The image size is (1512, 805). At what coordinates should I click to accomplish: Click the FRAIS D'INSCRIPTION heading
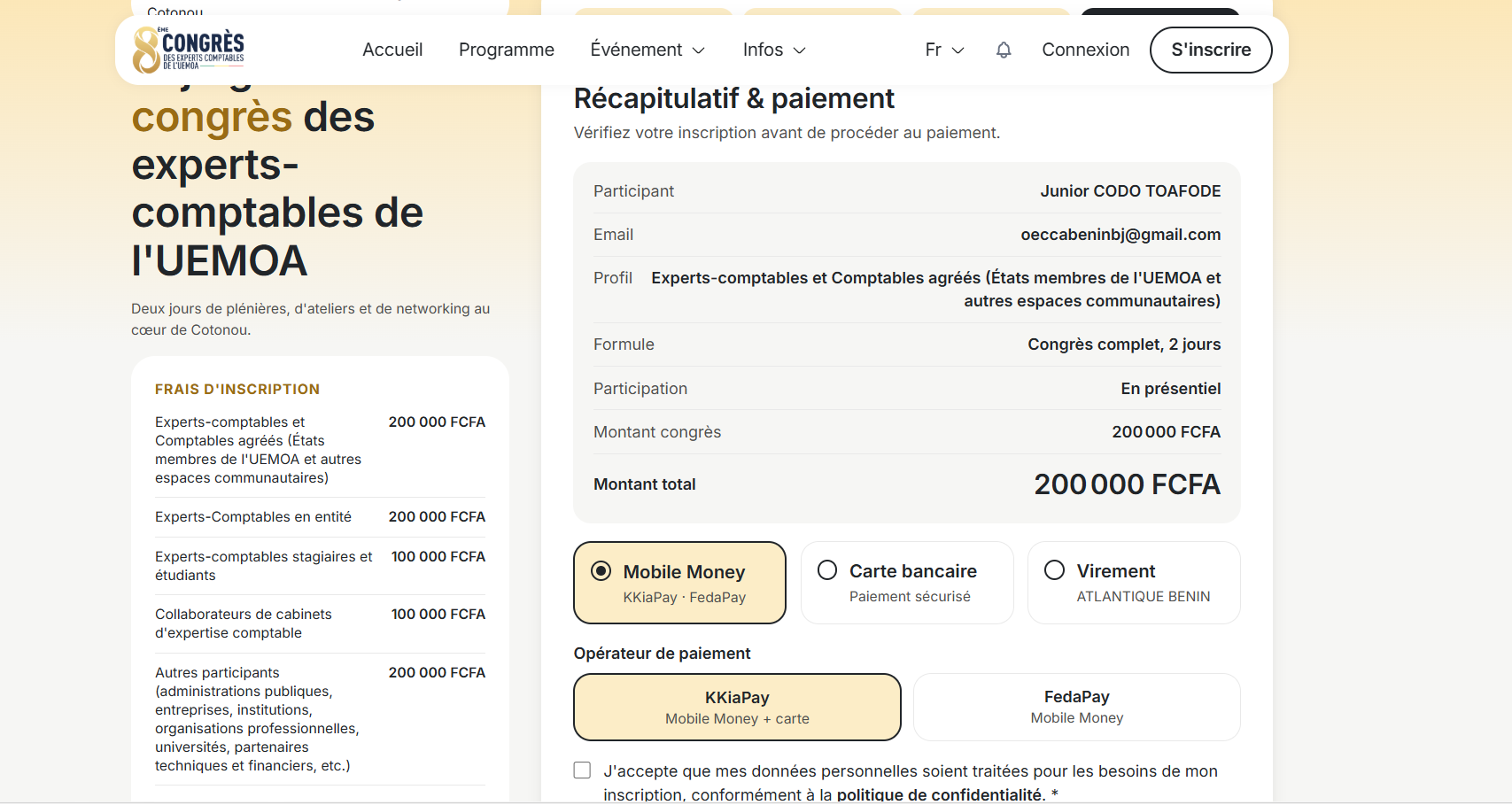tap(237, 389)
